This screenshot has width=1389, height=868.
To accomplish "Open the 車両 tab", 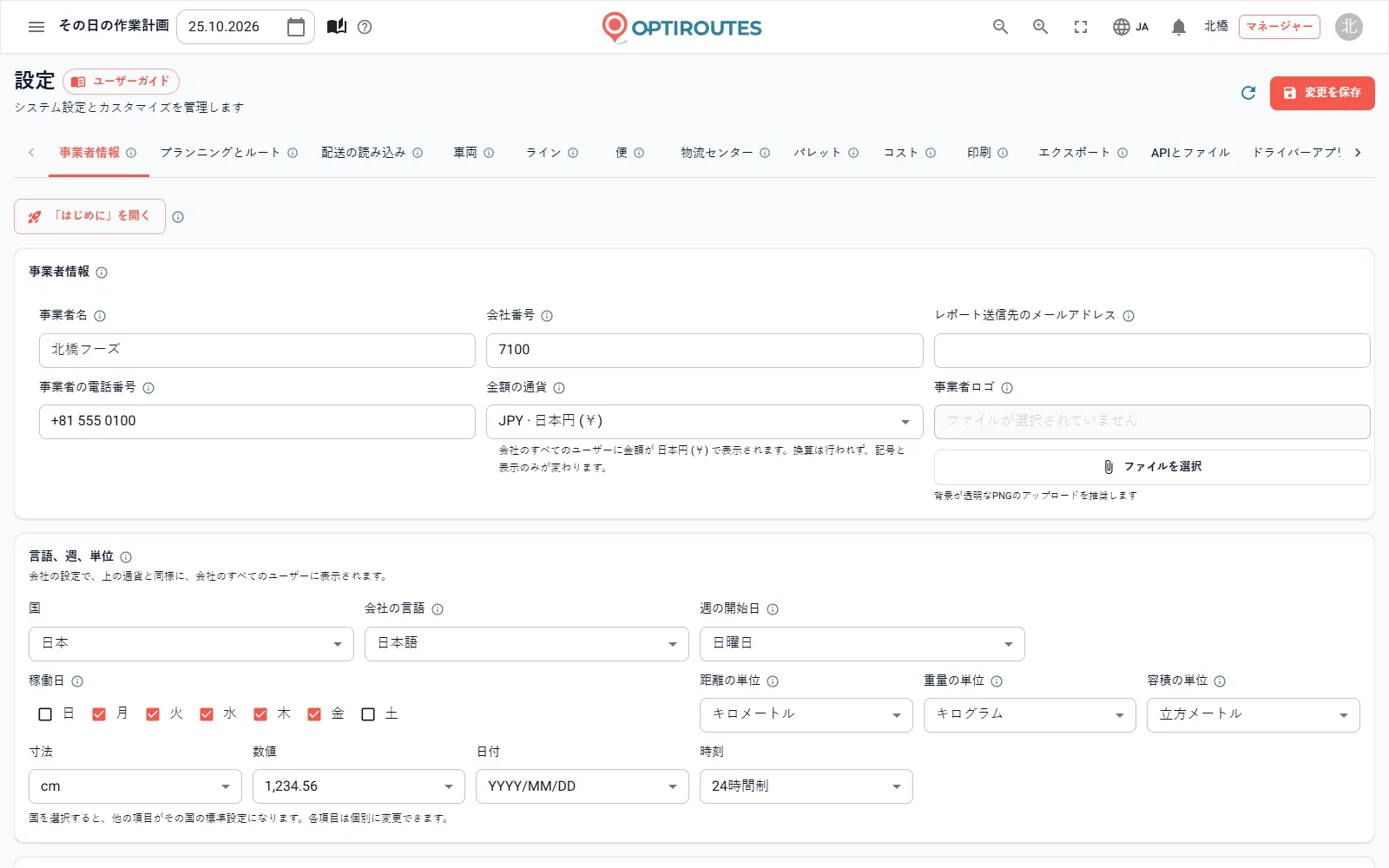I will 473,153.
